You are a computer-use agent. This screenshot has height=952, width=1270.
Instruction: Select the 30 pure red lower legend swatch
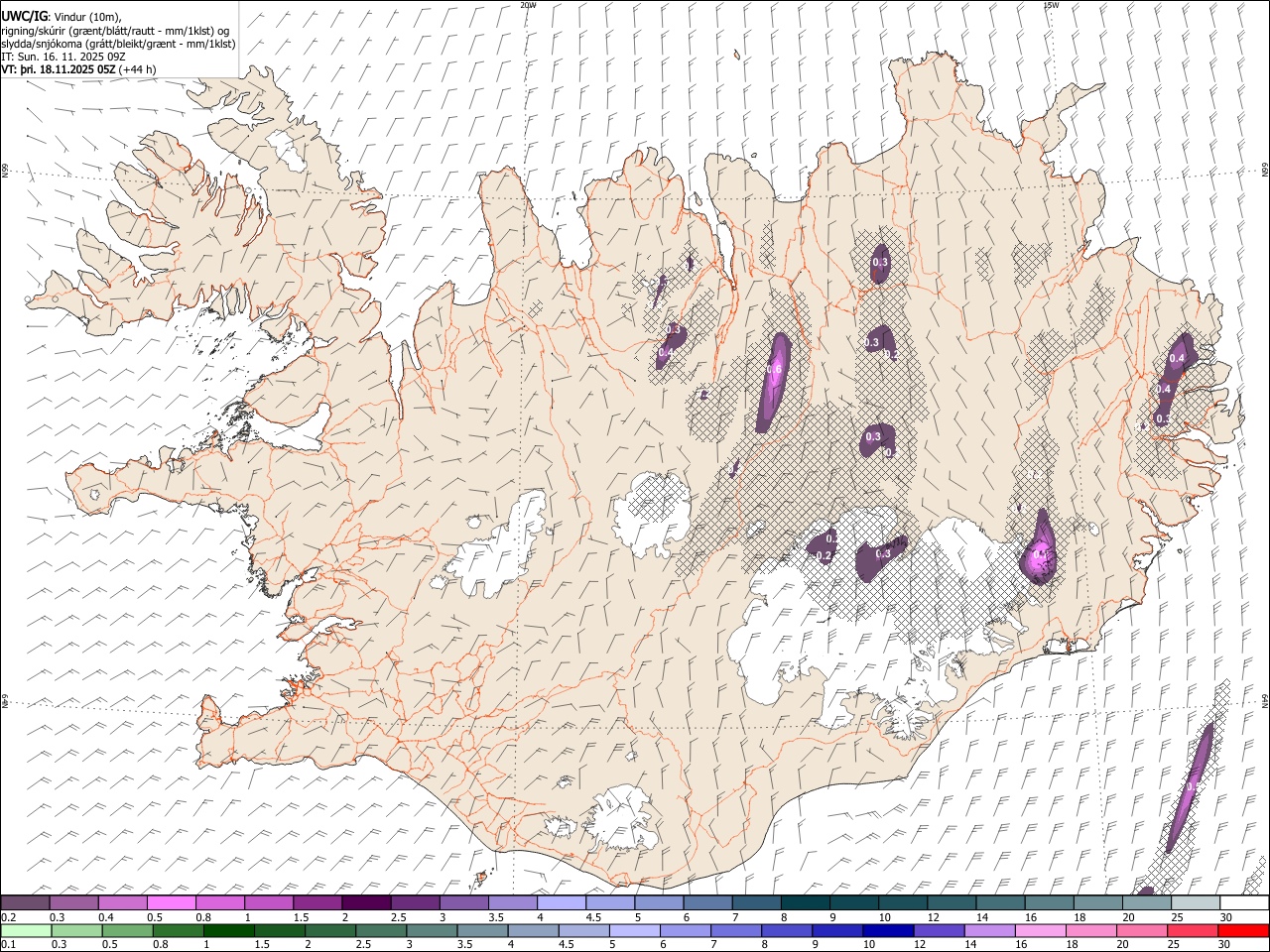point(1243,931)
